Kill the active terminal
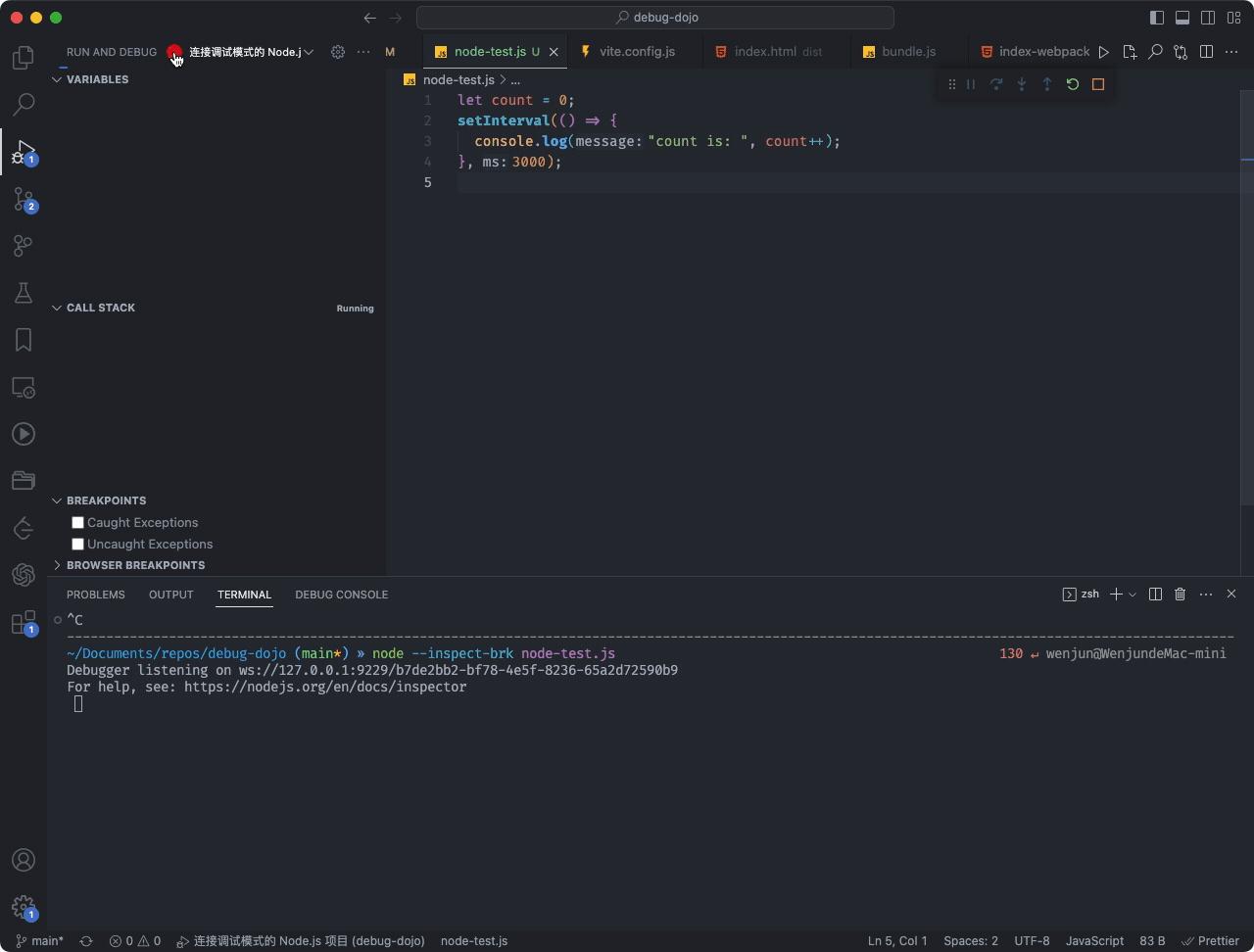1254x952 pixels. click(x=1180, y=595)
